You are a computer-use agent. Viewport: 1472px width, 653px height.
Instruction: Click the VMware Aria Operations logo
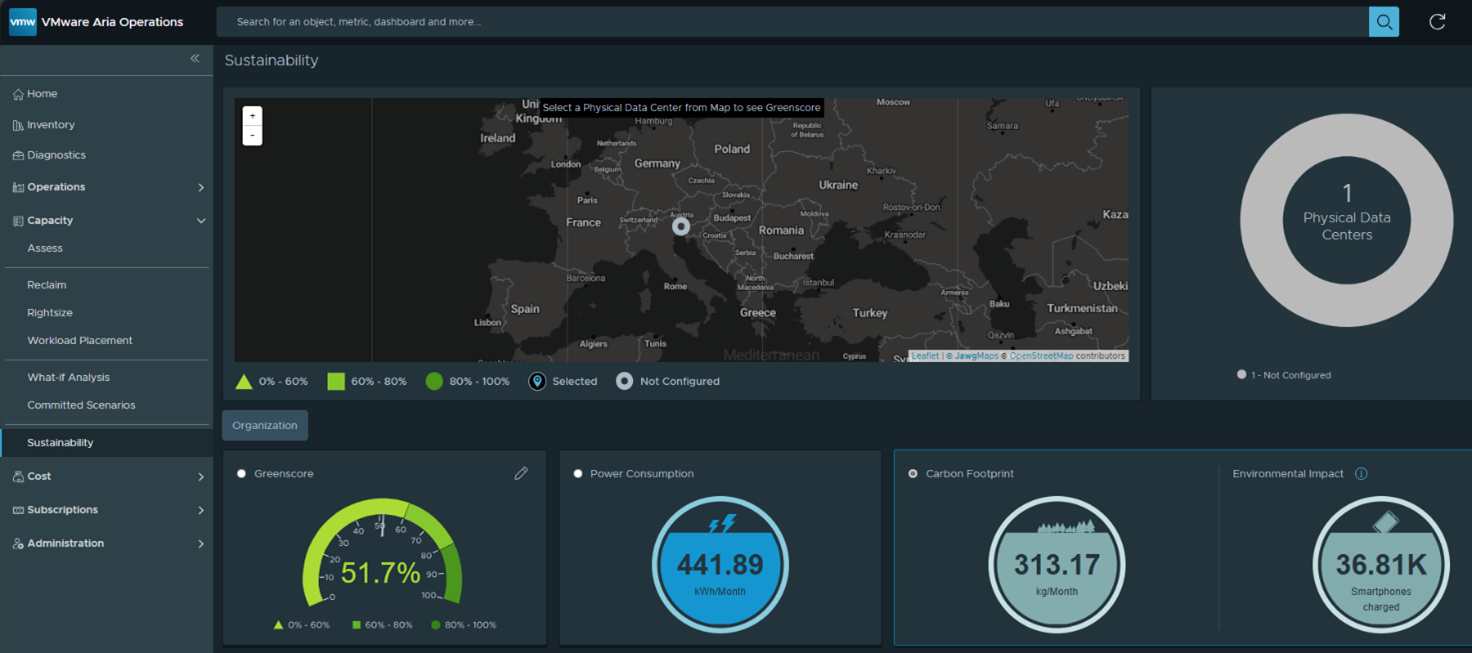[x=23, y=22]
